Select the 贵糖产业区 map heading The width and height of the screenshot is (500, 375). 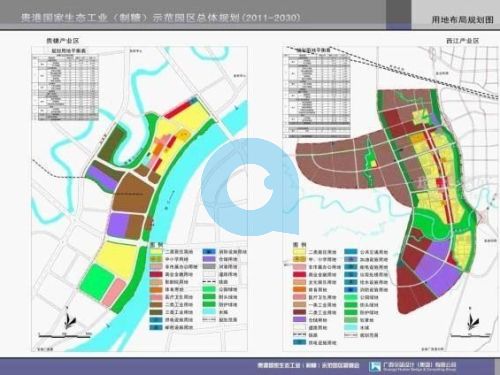click(62, 41)
